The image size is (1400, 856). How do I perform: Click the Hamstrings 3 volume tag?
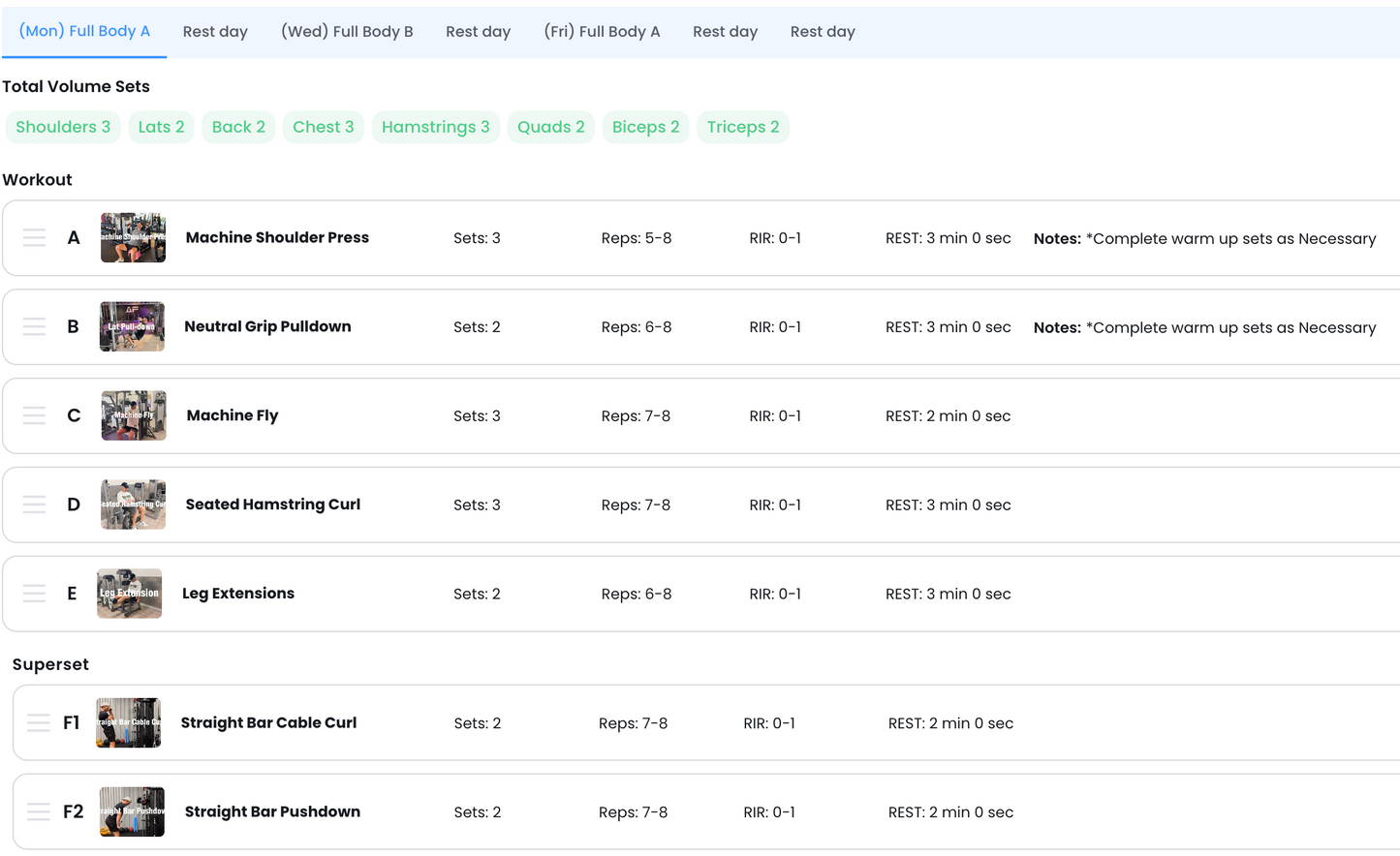click(435, 127)
